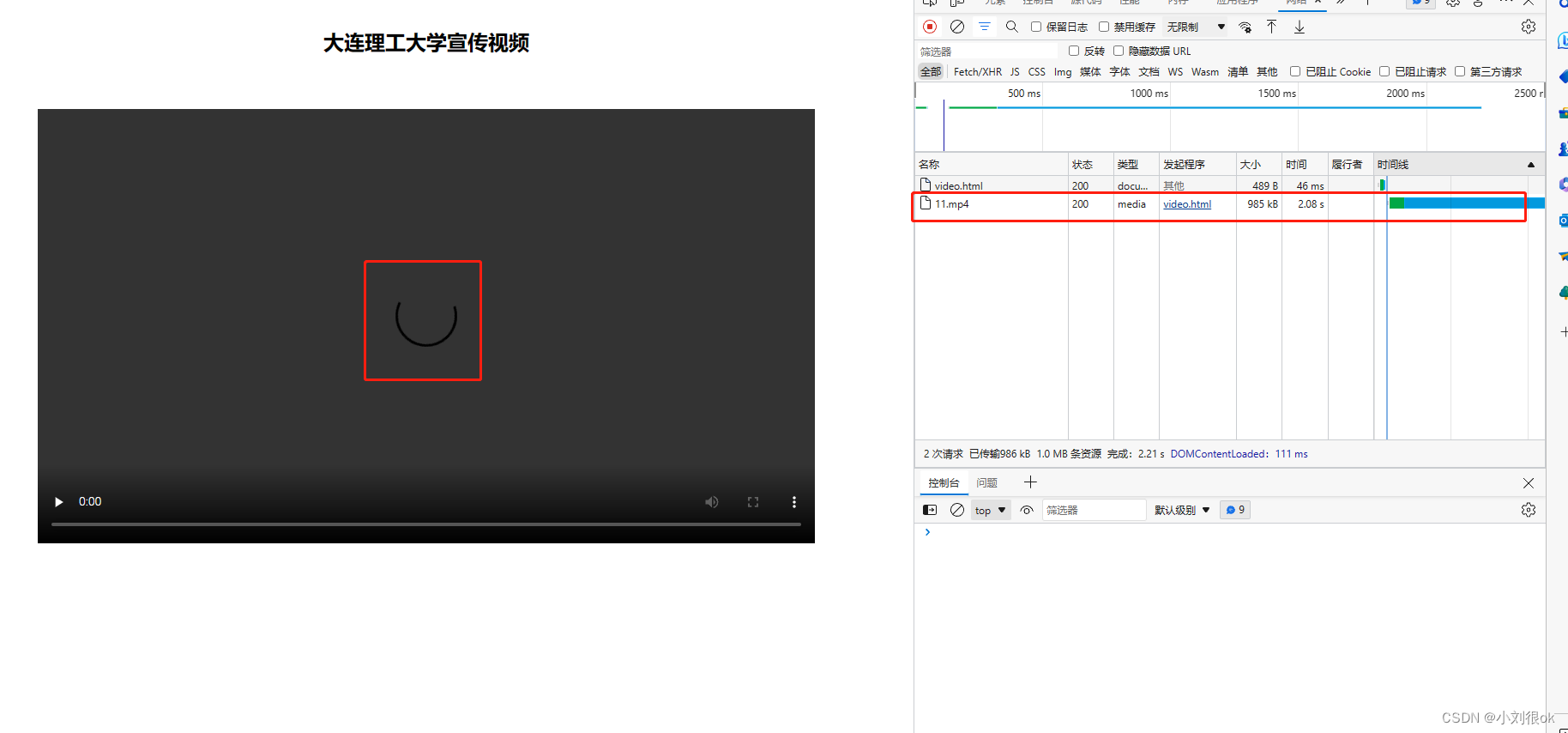
Task: Filter requests by CSS
Action: click(1037, 72)
